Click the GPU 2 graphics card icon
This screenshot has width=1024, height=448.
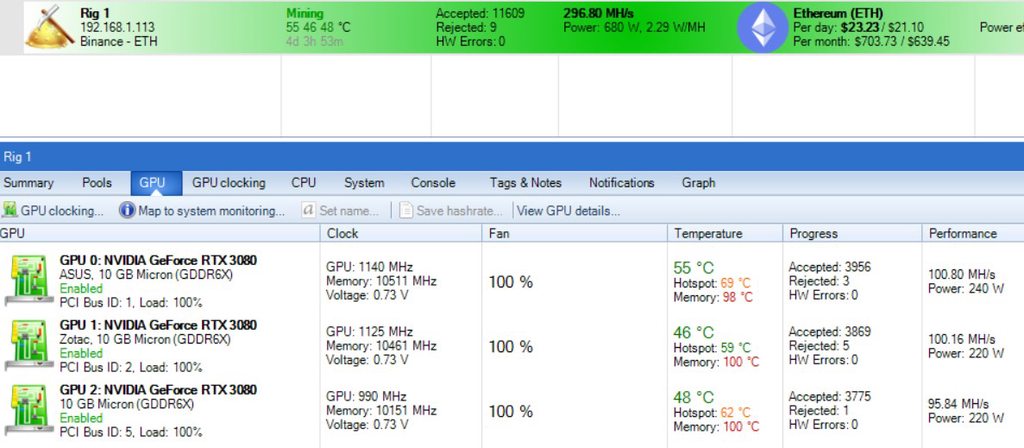29,410
